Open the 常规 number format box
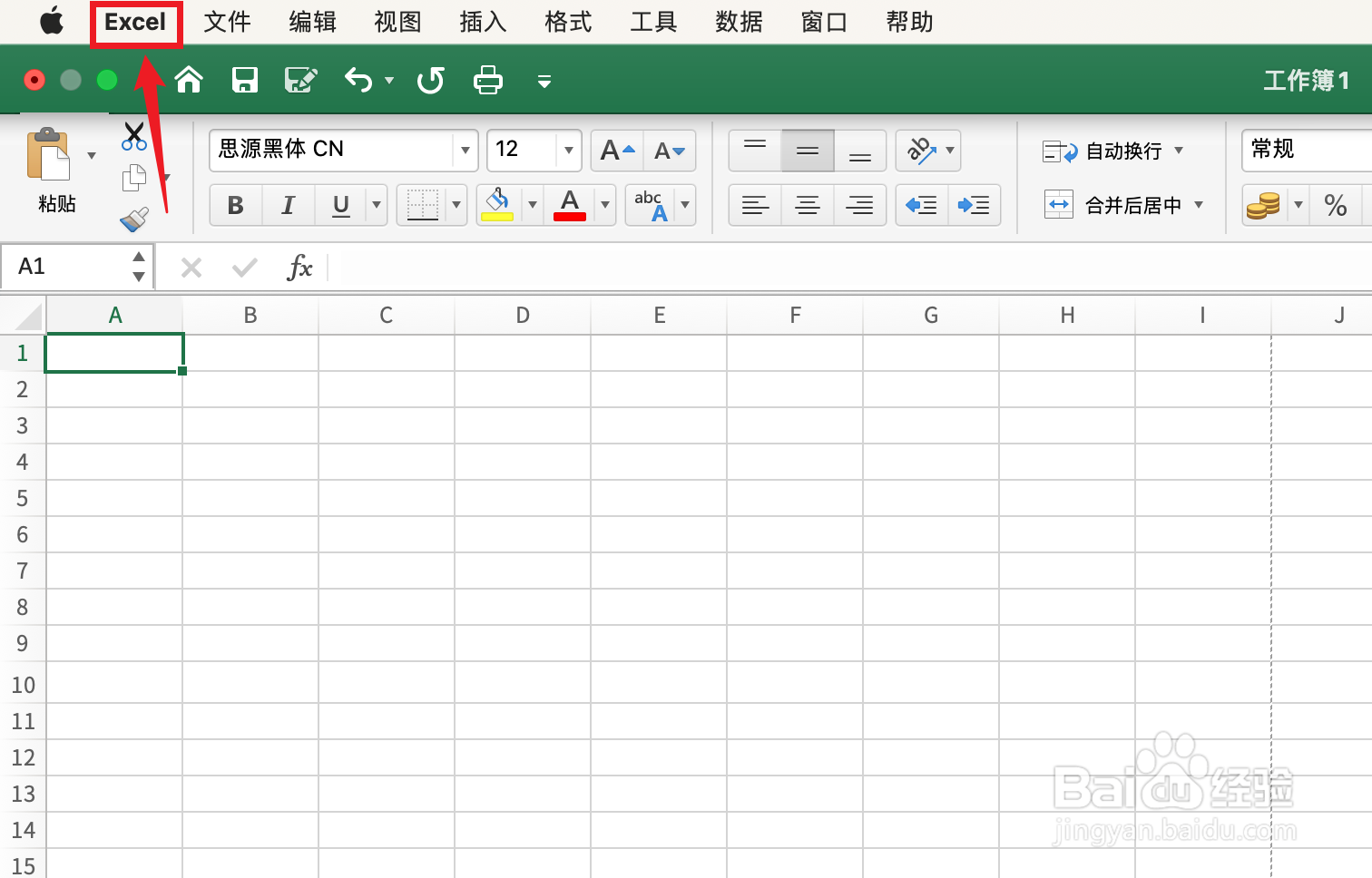Viewport: 1372px width, 878px height. click(1307, 150)
